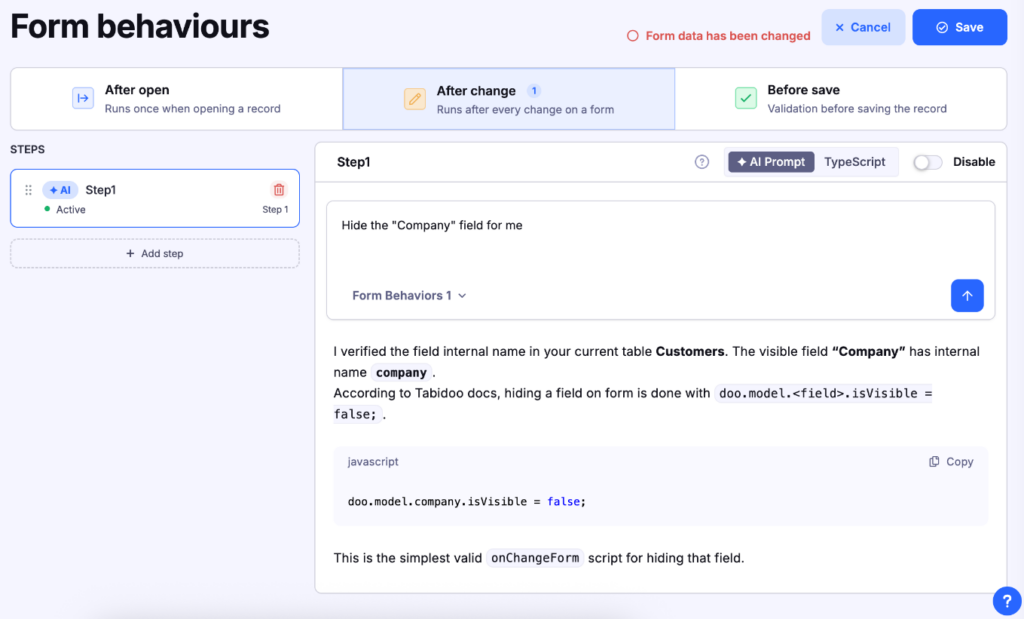The image size is (1024, 619).
Task: Click the After change count badge 1
Action: (534, 91)
